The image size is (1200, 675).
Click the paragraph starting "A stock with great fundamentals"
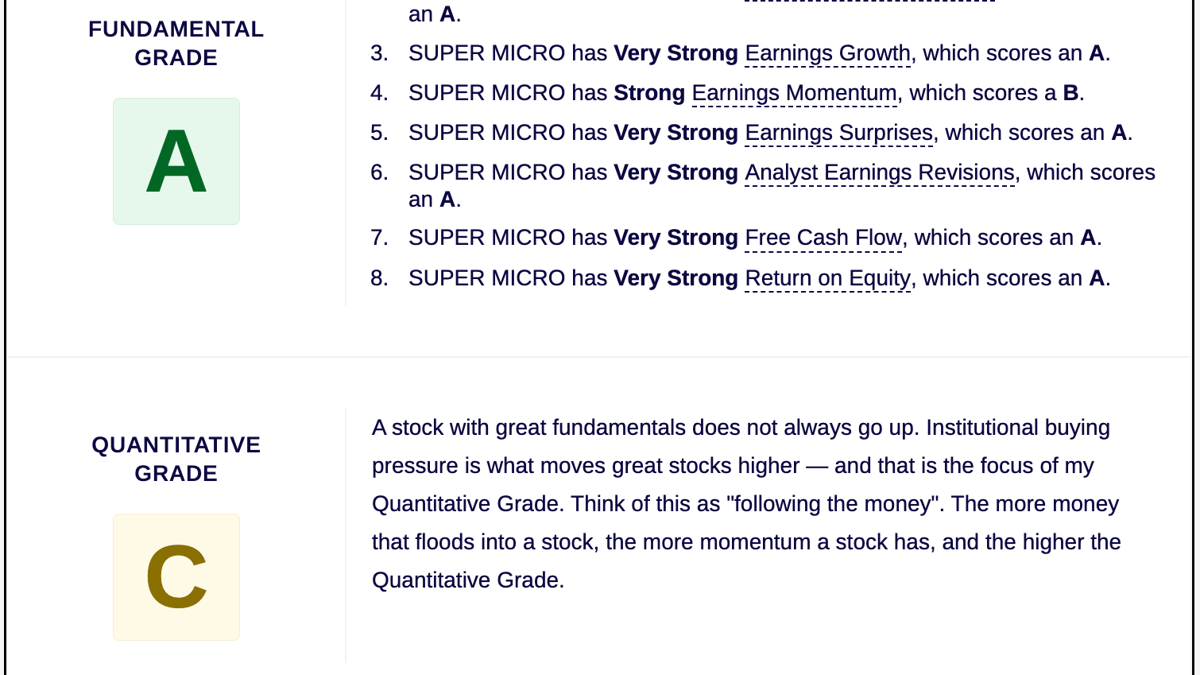click(746, 504)
